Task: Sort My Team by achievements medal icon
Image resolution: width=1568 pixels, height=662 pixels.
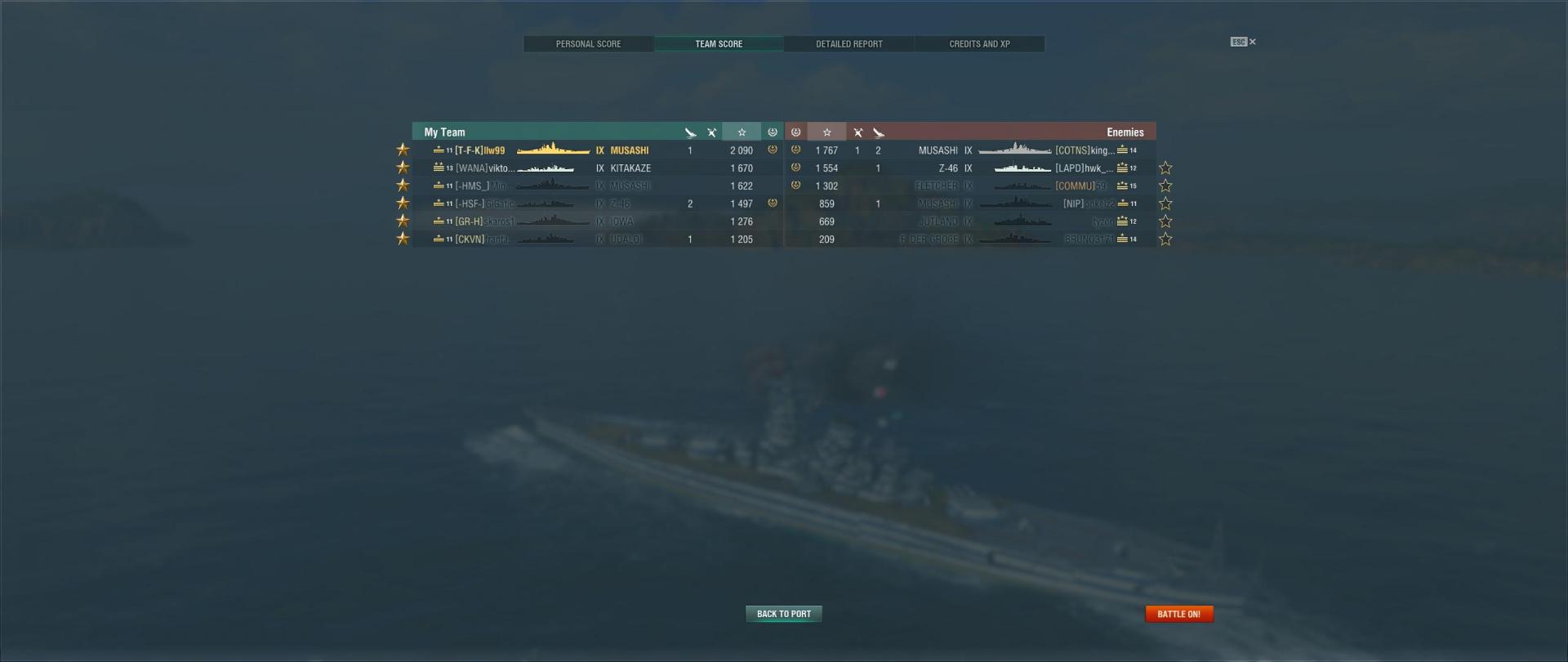Action: [x=773, y=132]
